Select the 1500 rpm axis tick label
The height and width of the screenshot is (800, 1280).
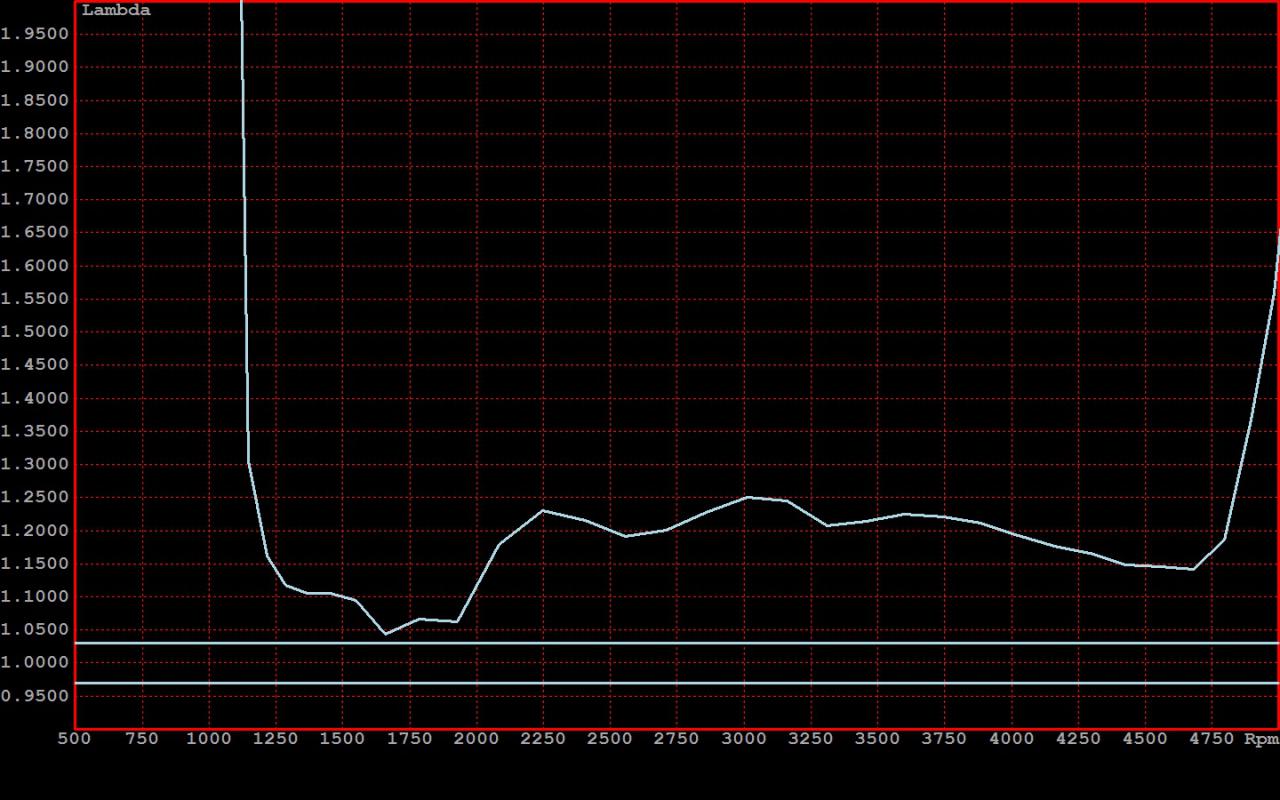point(343,739)
